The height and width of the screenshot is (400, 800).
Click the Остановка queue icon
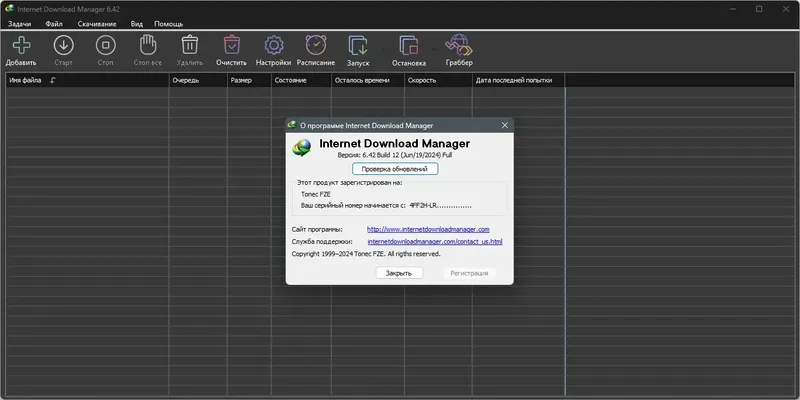coord(409,45)
